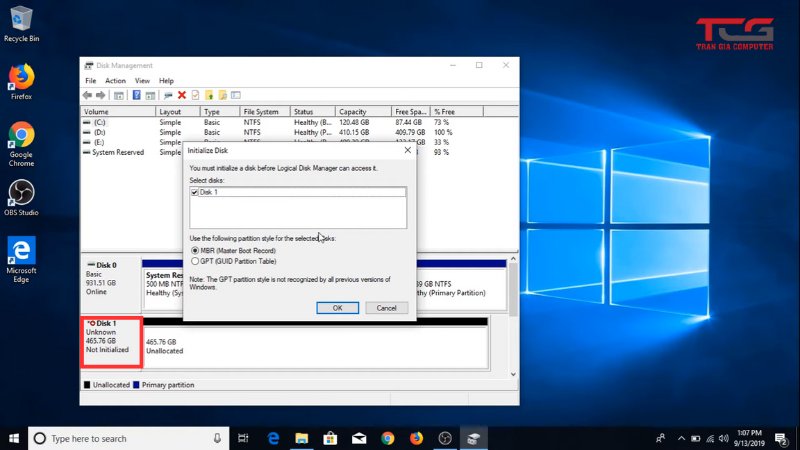
Task: Open the Google Chrome desktop shortcut
Action: click(x=21, y=140)
